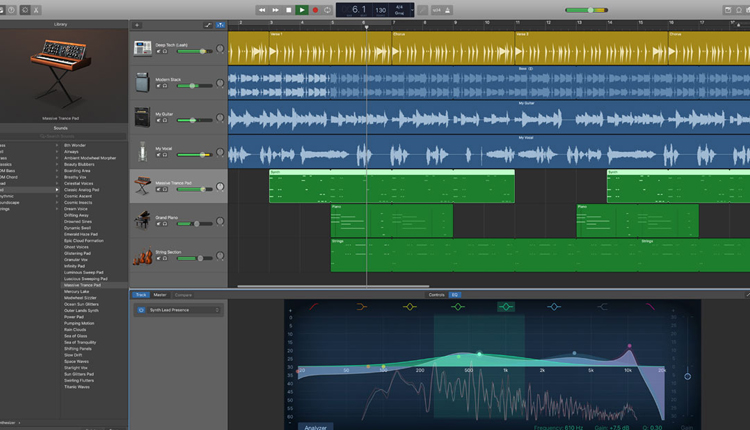Viewport: 750px width, 430px height.
Task: Click the Compare button
Action: [183, 295]
